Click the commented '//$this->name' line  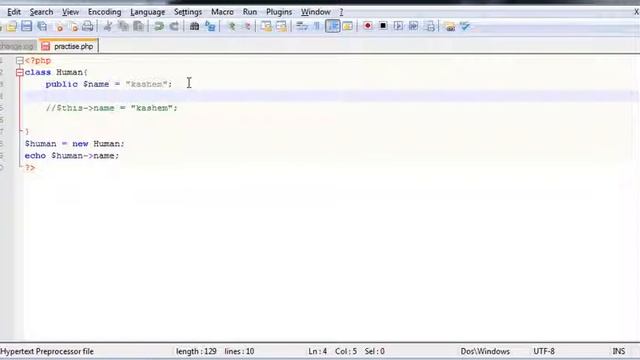pyautogui.click(x=111, y=108)
